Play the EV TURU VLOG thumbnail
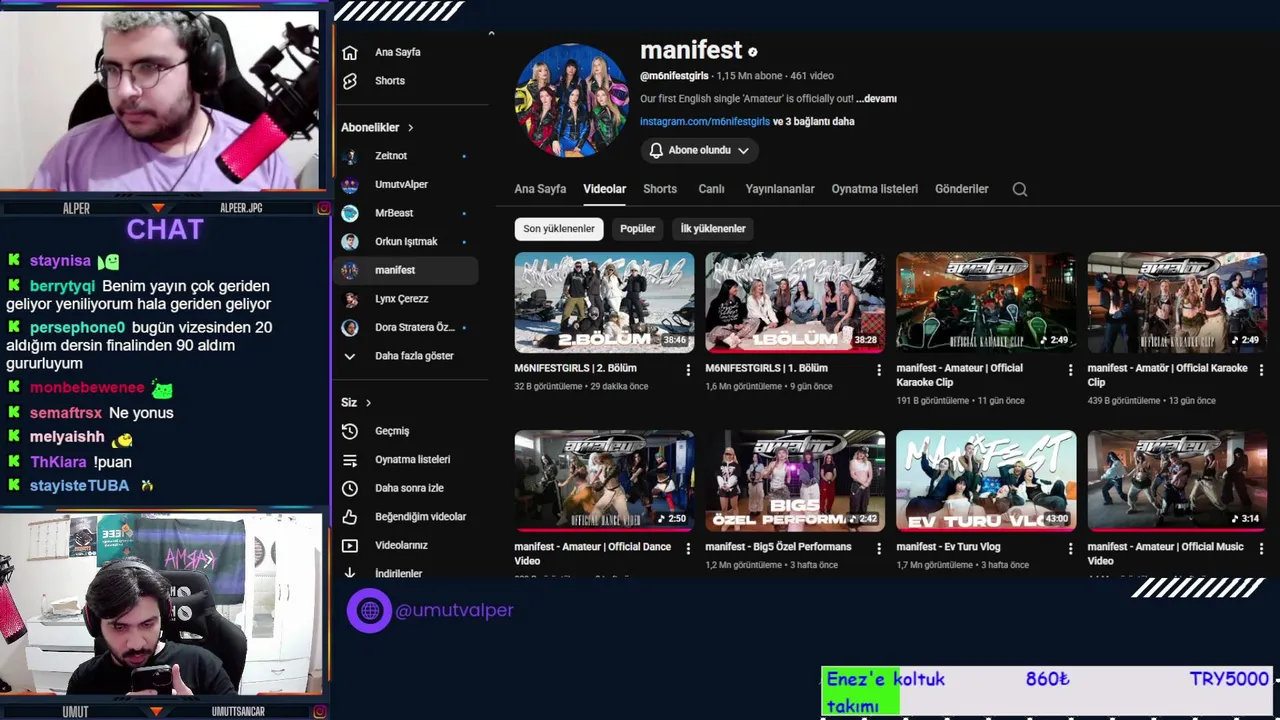 tap(986, 481)
